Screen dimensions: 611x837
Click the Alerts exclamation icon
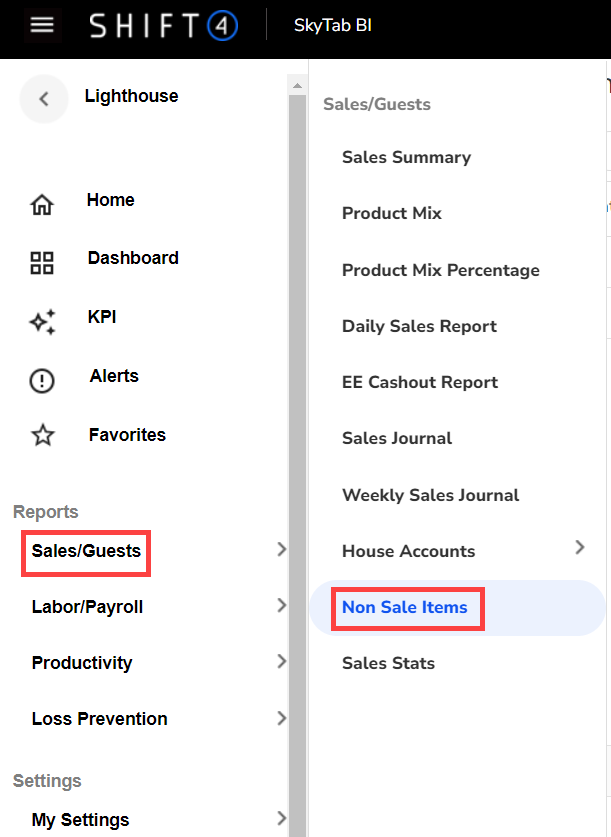point(42,381)
